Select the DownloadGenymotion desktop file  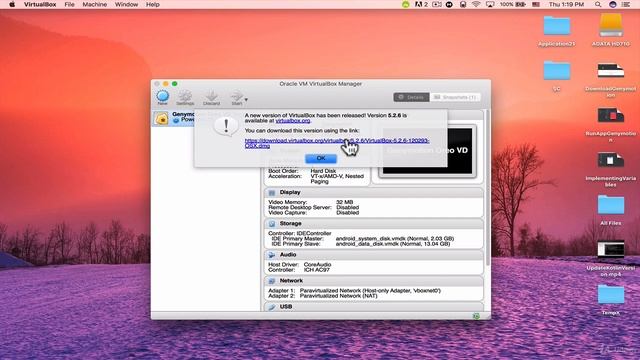point(611,80)
